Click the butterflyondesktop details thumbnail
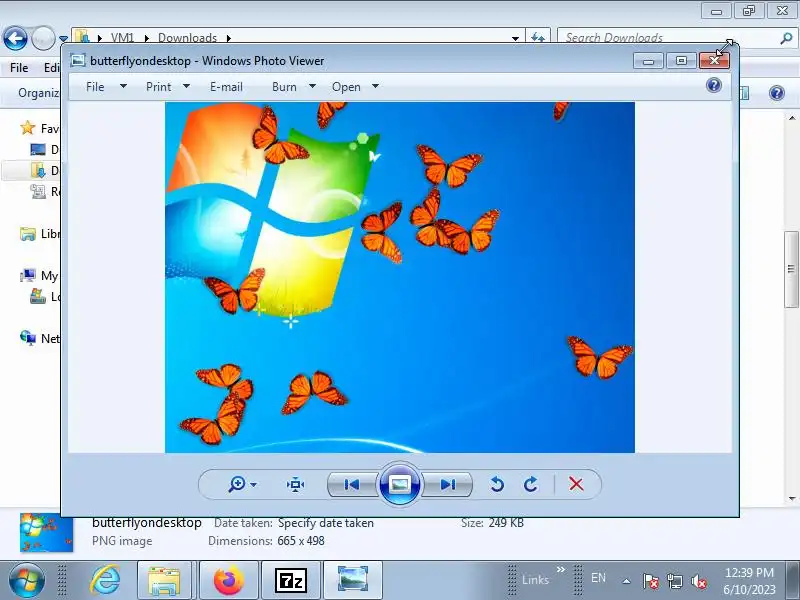This screenshot has height=600, width=800. pyautogui.click(x=46, y=532)
